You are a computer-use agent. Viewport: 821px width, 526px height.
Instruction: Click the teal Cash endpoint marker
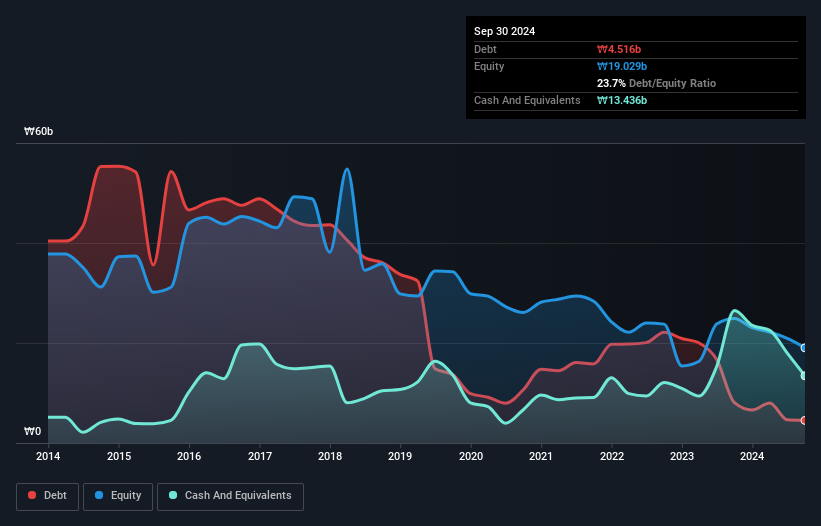tap(804, 376)
